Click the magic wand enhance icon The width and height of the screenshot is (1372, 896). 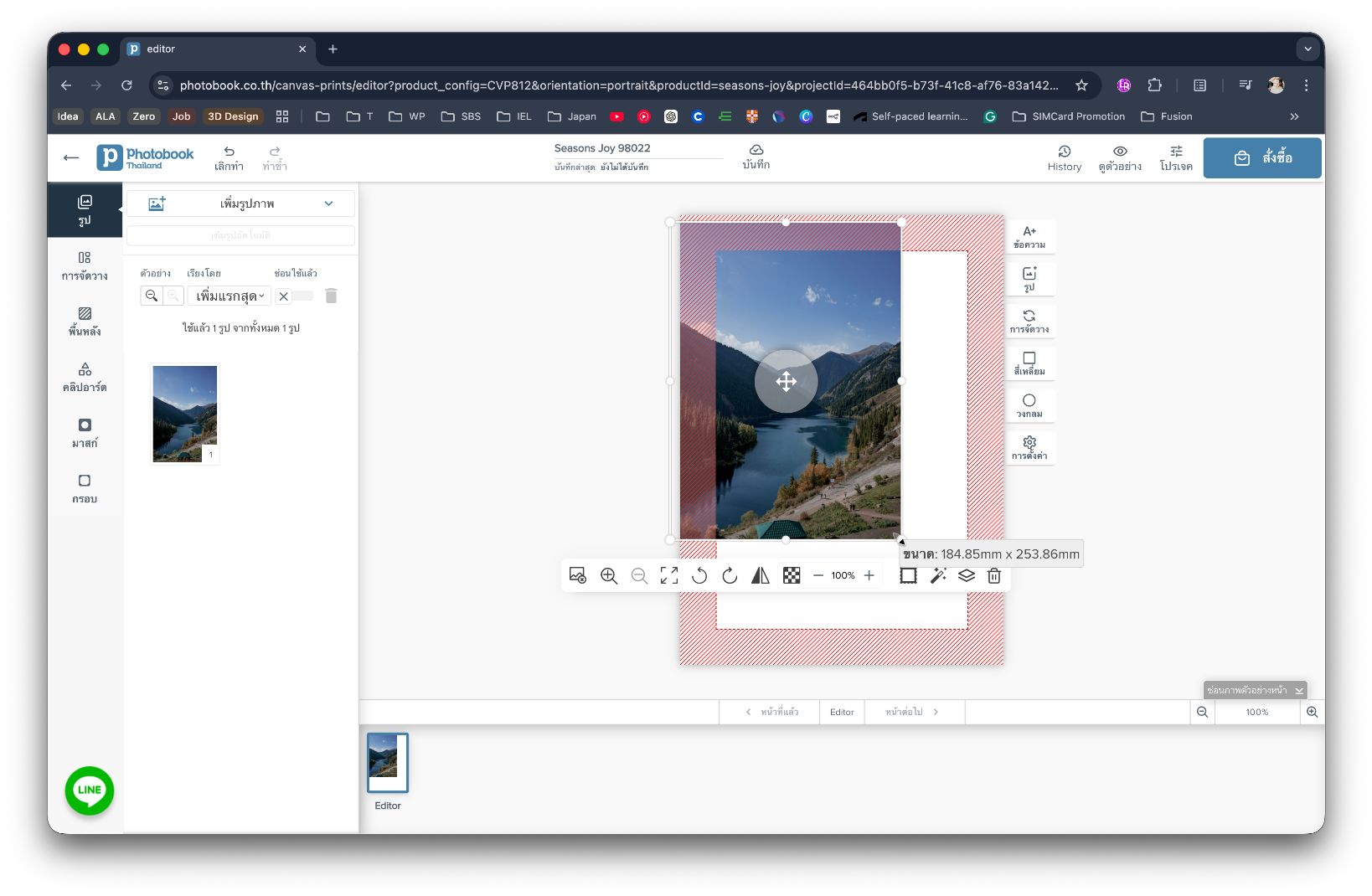pyautogui.click(x=938, y=575)
